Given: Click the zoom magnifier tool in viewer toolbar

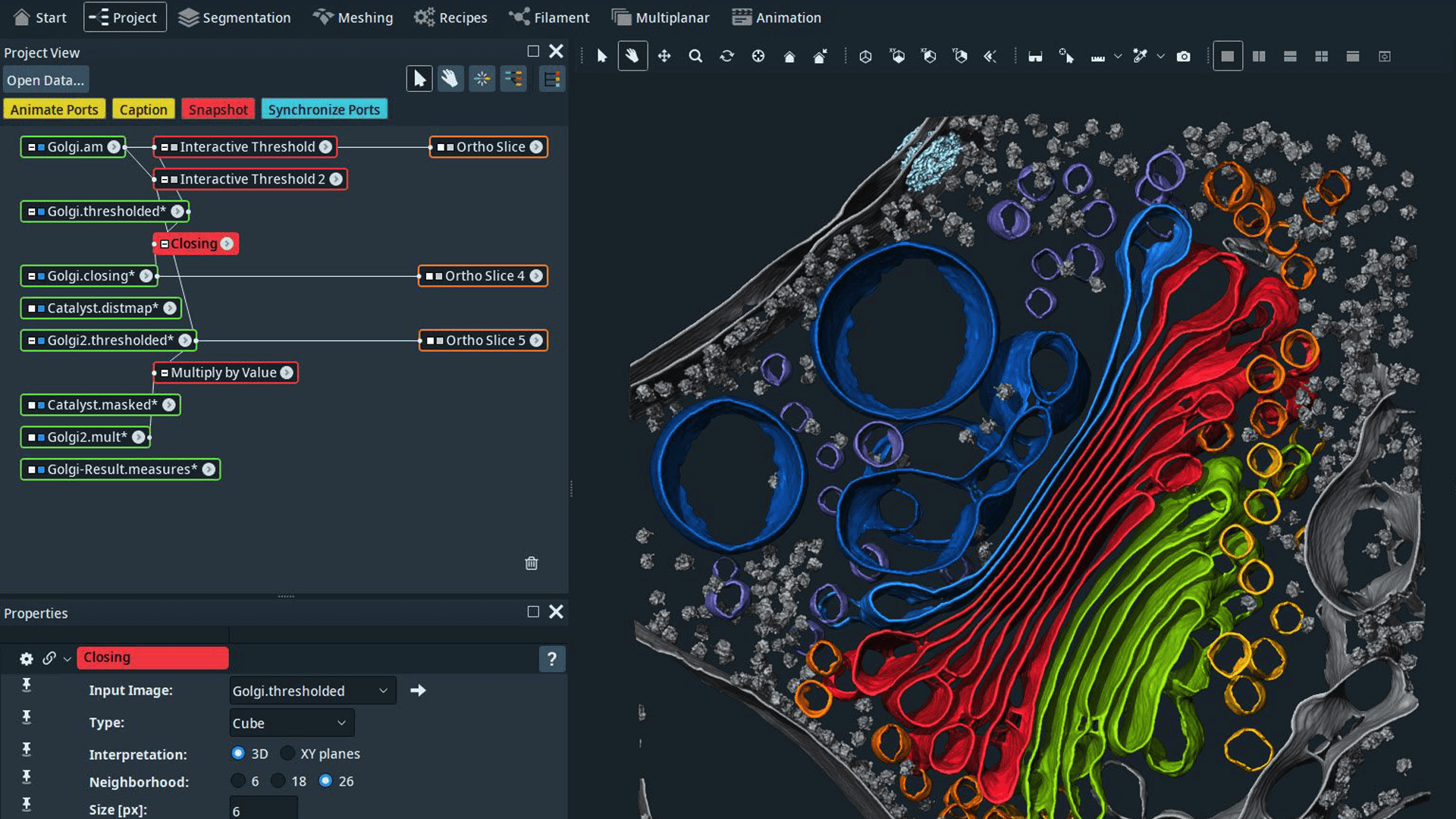Looking at the screenshot, I should click(x=695, y=57).
